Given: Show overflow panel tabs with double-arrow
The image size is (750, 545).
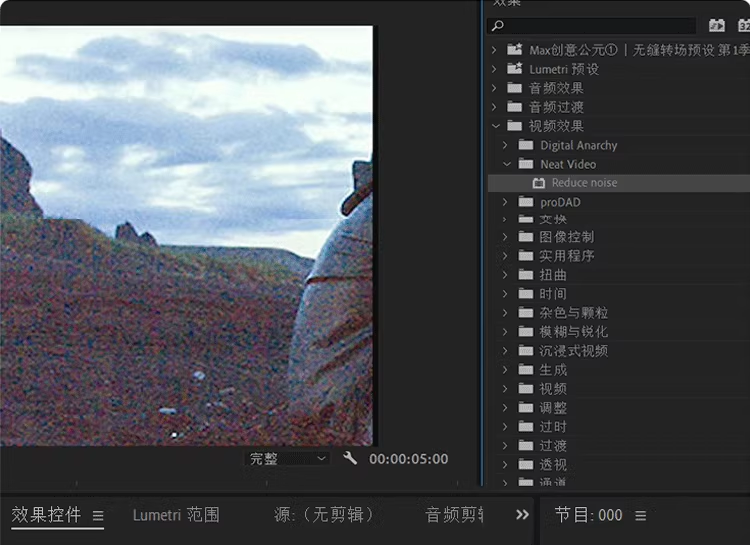Looking at the screenshot, I should coord(522,515).
